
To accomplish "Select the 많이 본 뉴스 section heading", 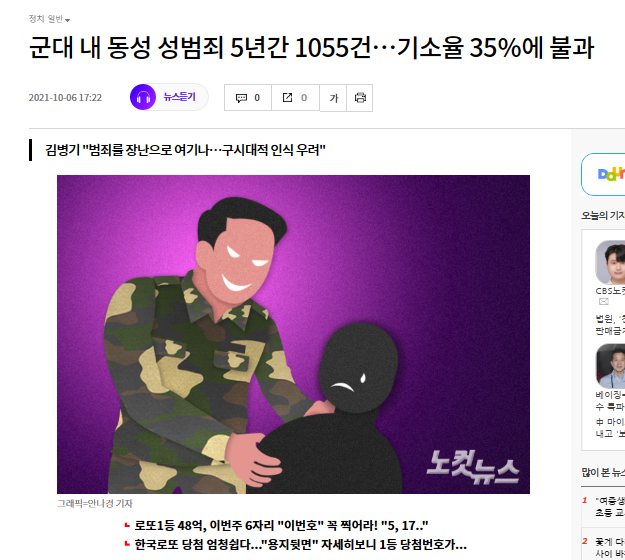I will click(603, 472).
